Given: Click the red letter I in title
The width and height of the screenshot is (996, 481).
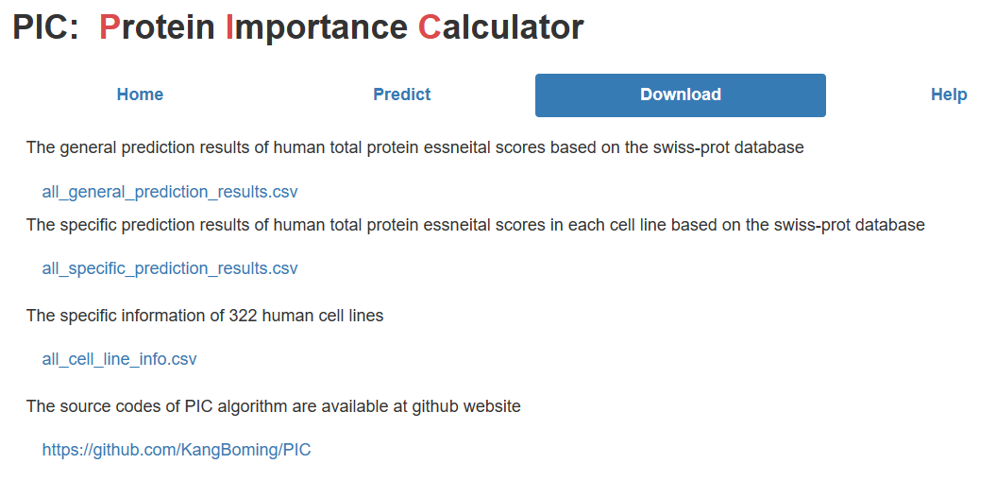Looking at the screenshot, I should 230,27.
